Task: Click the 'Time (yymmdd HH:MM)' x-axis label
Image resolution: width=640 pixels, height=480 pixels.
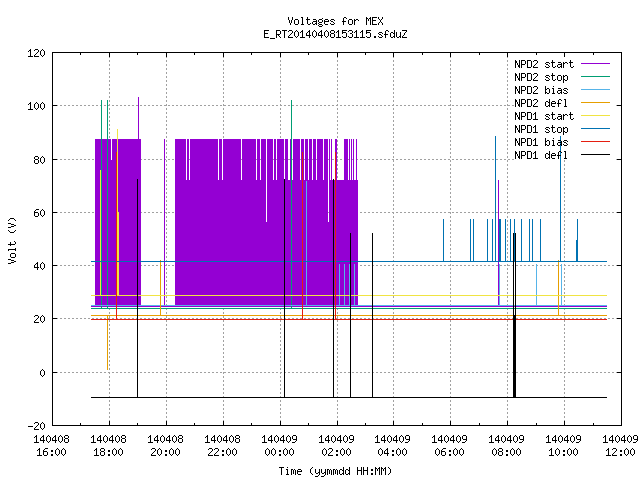Action: coord(335,471)
